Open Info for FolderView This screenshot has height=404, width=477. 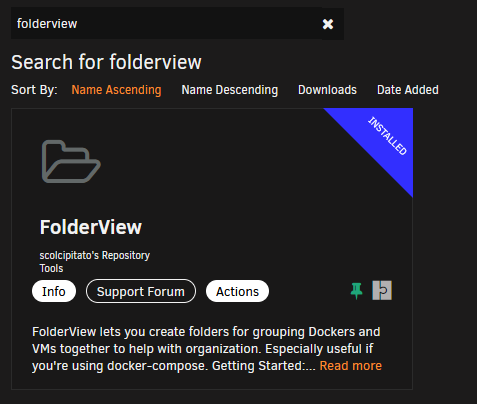[x=54, y=291]
